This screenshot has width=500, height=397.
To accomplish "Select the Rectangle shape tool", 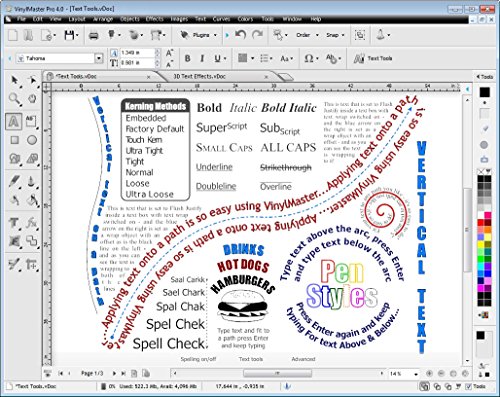I will (x=14, y=140).
